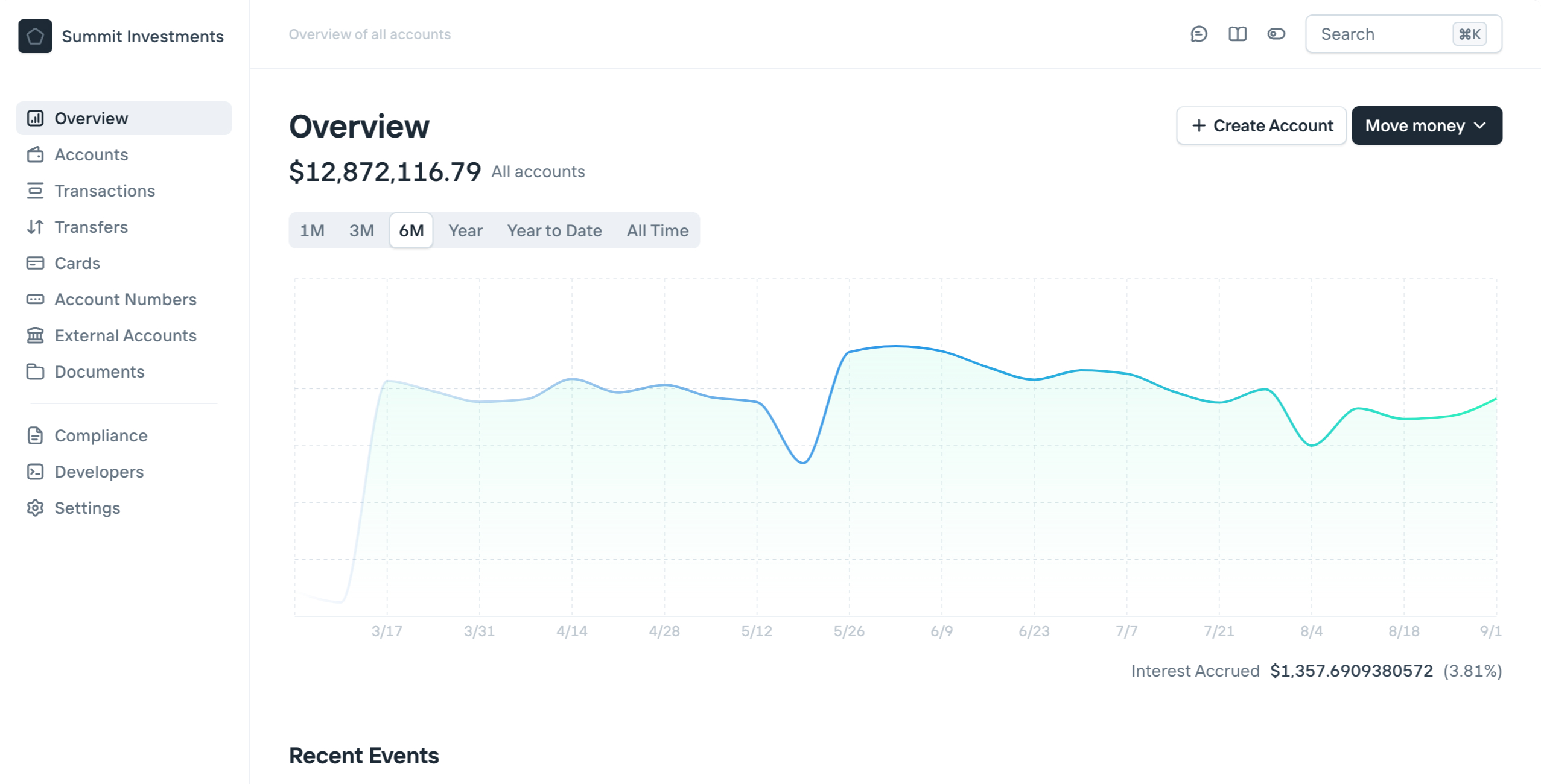Go to Account Numbers page
Image resolution: width=1541 pixels, height=784 pixels.
point(125,300)
